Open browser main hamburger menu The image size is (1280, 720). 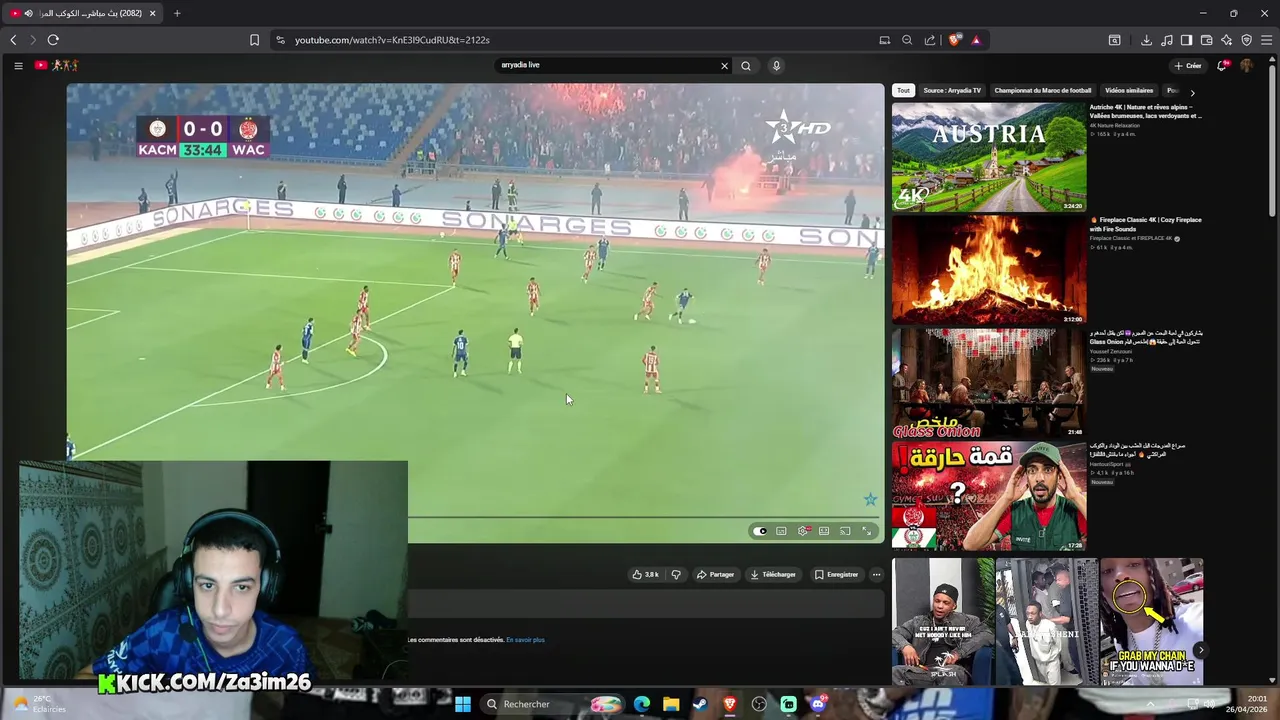1267,40
